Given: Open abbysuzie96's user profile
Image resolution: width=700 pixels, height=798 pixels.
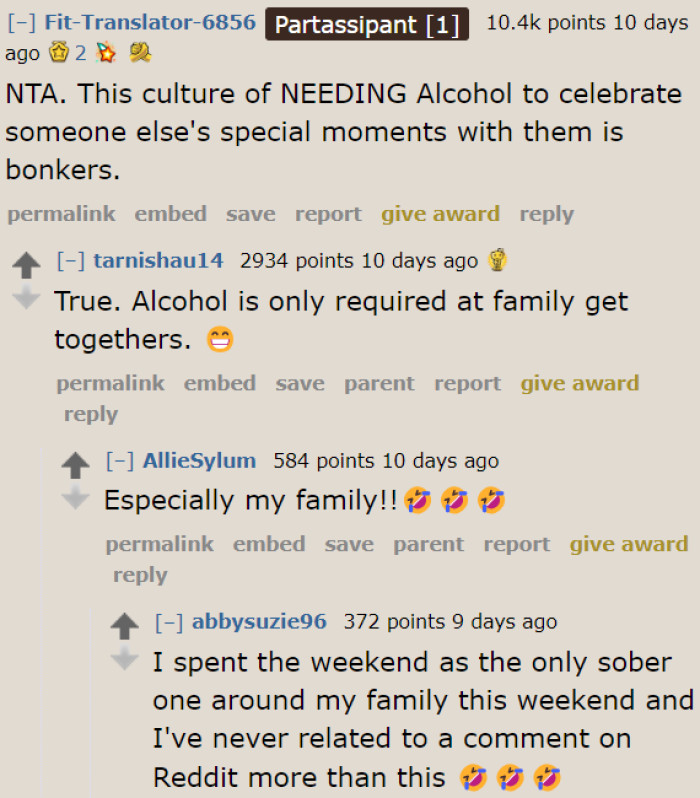Looking at the screenshot, I should pyautogui.click(x=259, y=622).
